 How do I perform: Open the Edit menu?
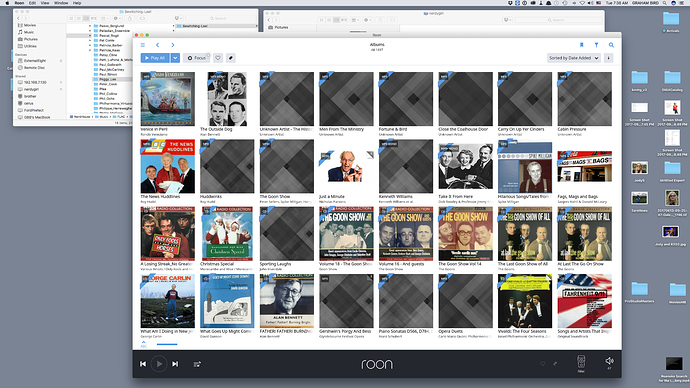pyautogui.click(x=33, y=3)
